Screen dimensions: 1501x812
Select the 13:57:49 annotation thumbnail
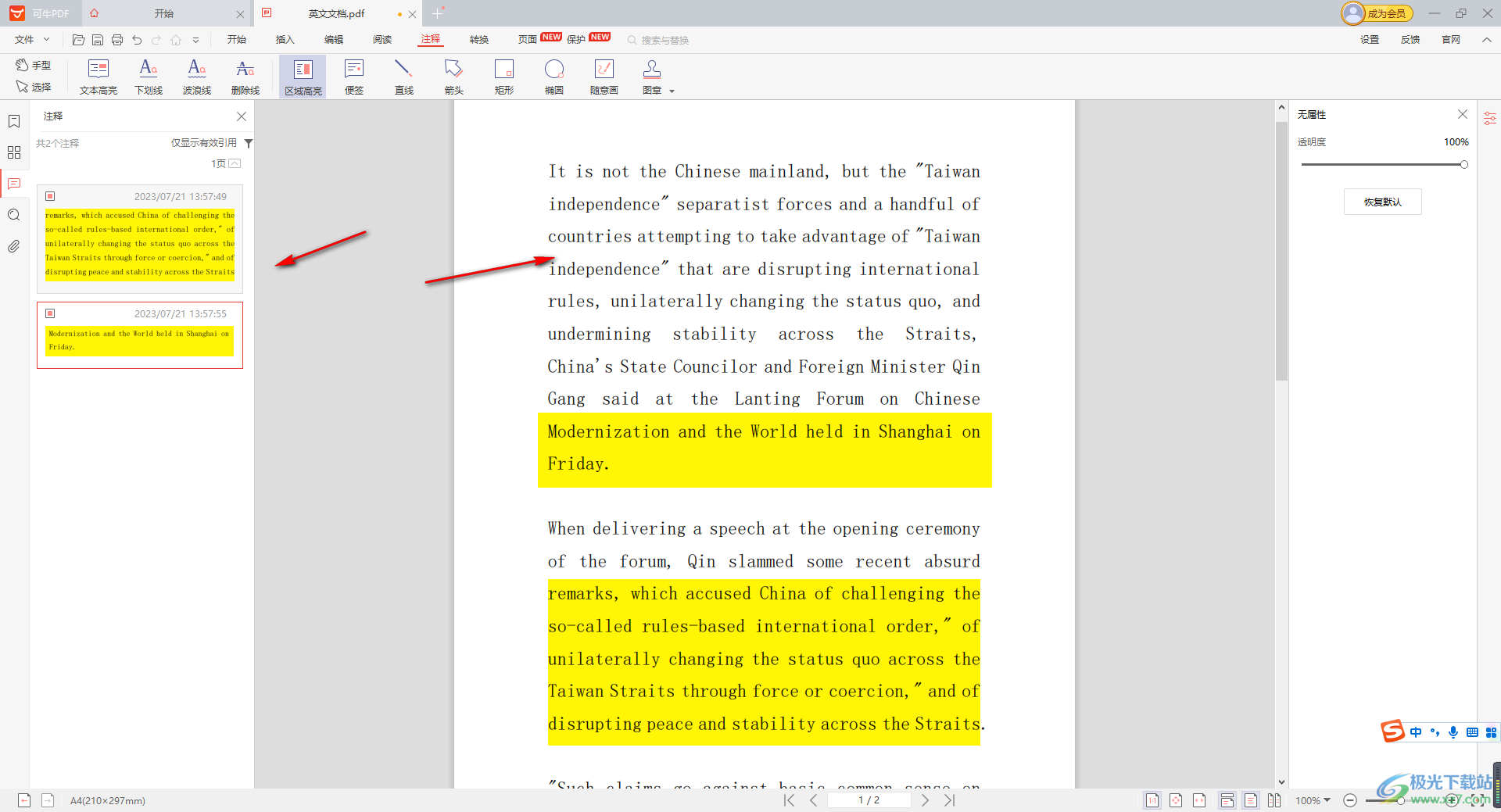(140, 238)
